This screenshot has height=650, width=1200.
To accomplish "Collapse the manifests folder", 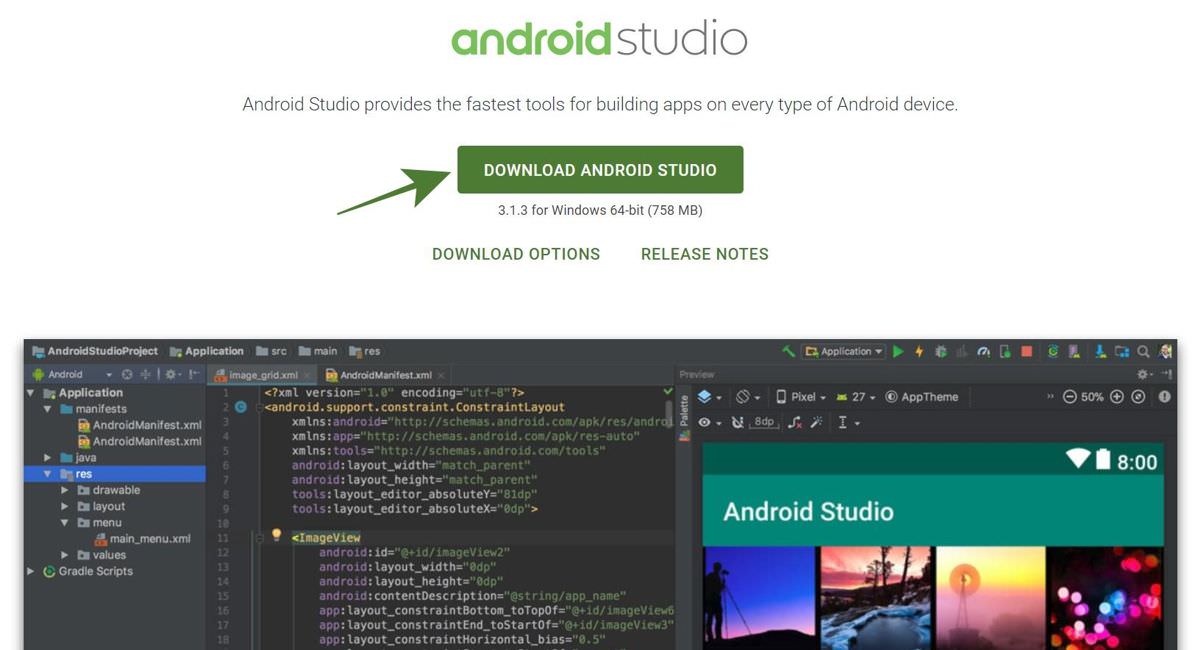I will (x=47, y=409).
